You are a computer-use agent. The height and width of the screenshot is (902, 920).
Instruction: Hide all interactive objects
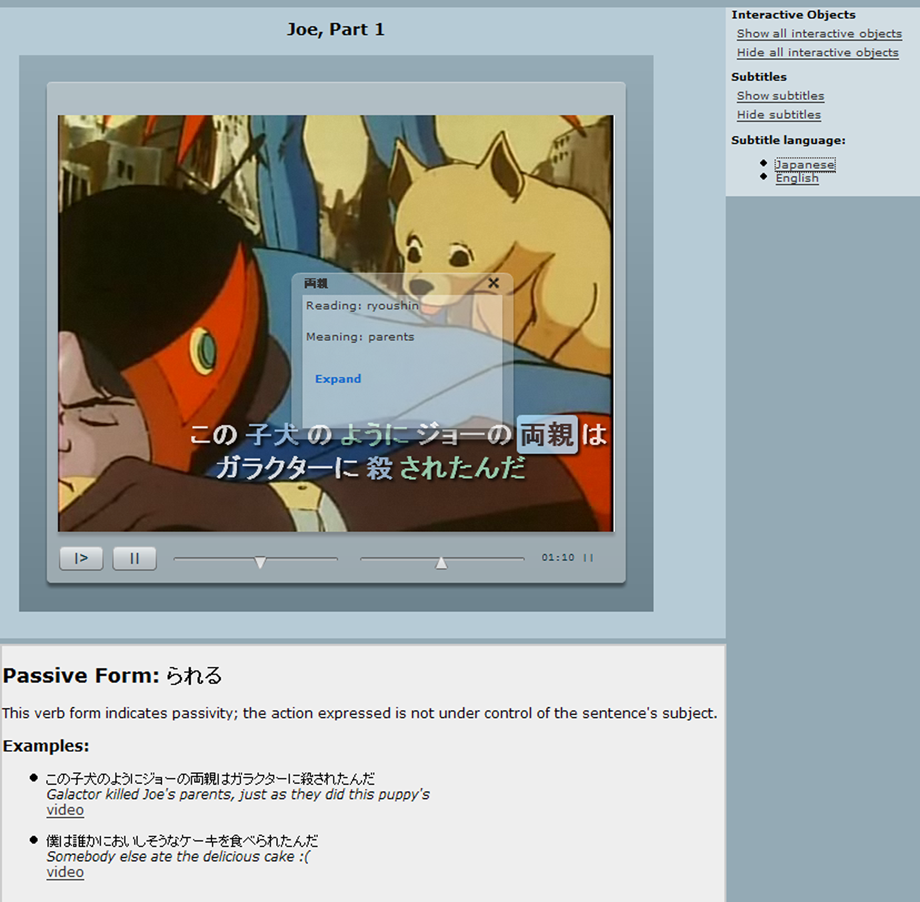[x=817, y=53]
